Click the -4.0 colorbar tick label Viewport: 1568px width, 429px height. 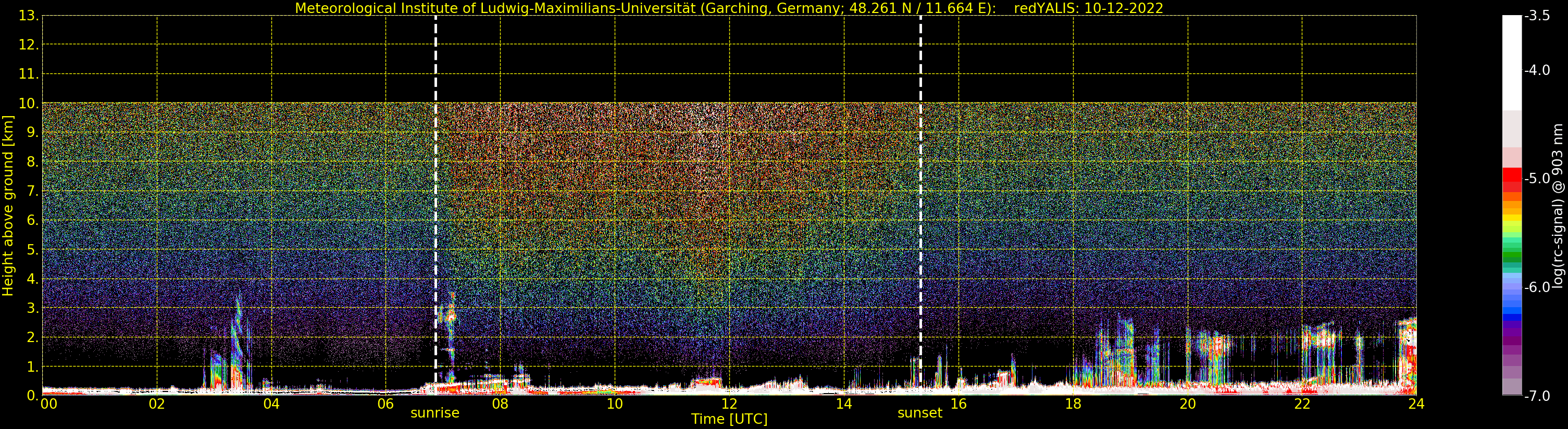pos(1538,70)
